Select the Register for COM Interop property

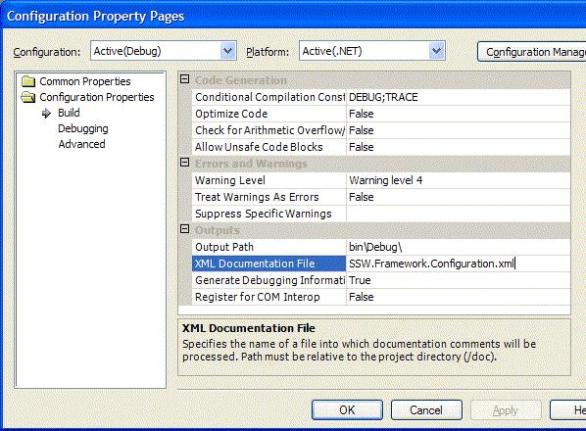pos(269,297)
